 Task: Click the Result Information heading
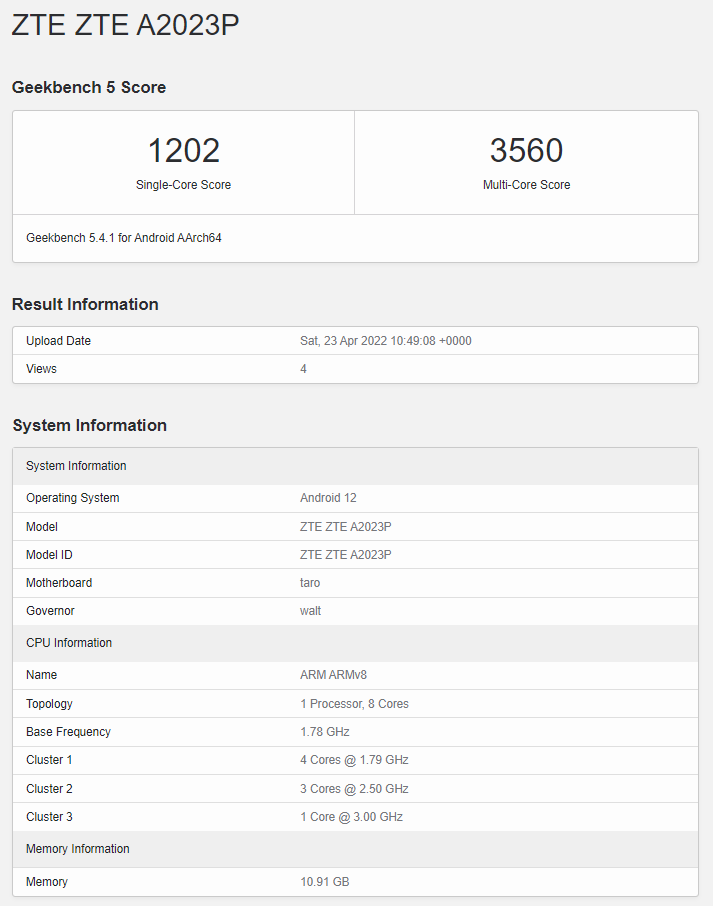(x=85, y=304)
